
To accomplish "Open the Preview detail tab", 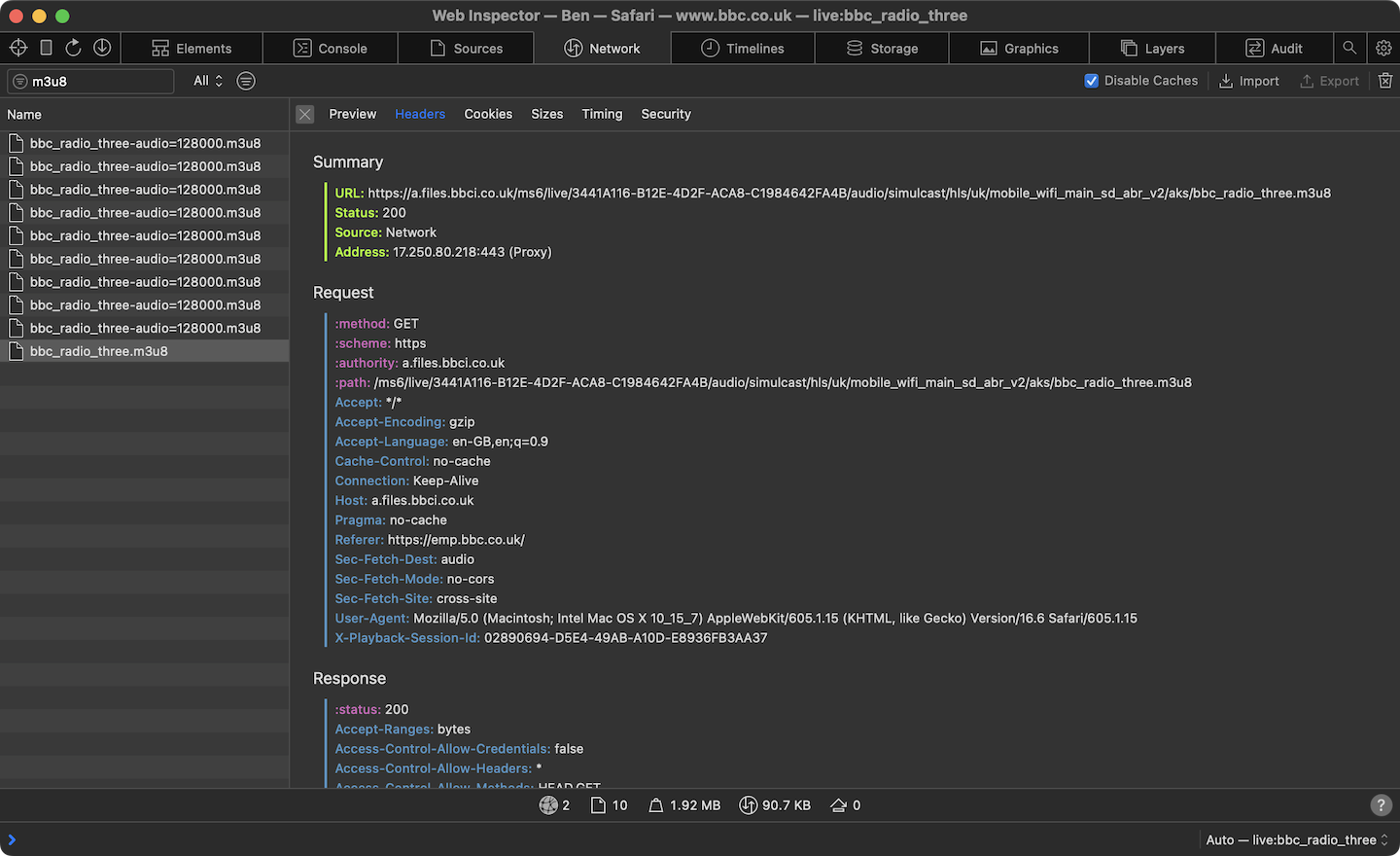I will pyautogui.click(x=352, y=114).
